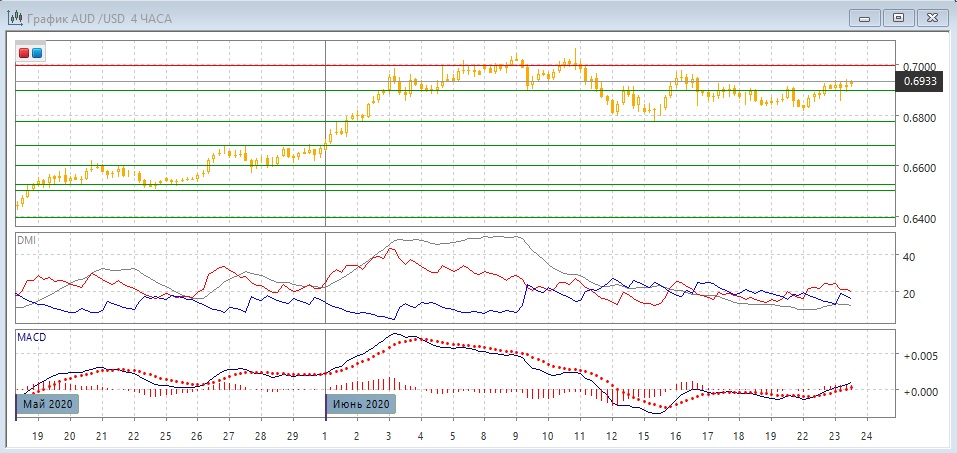
Task: Click the DMI scale value 40
Action: 910,256
